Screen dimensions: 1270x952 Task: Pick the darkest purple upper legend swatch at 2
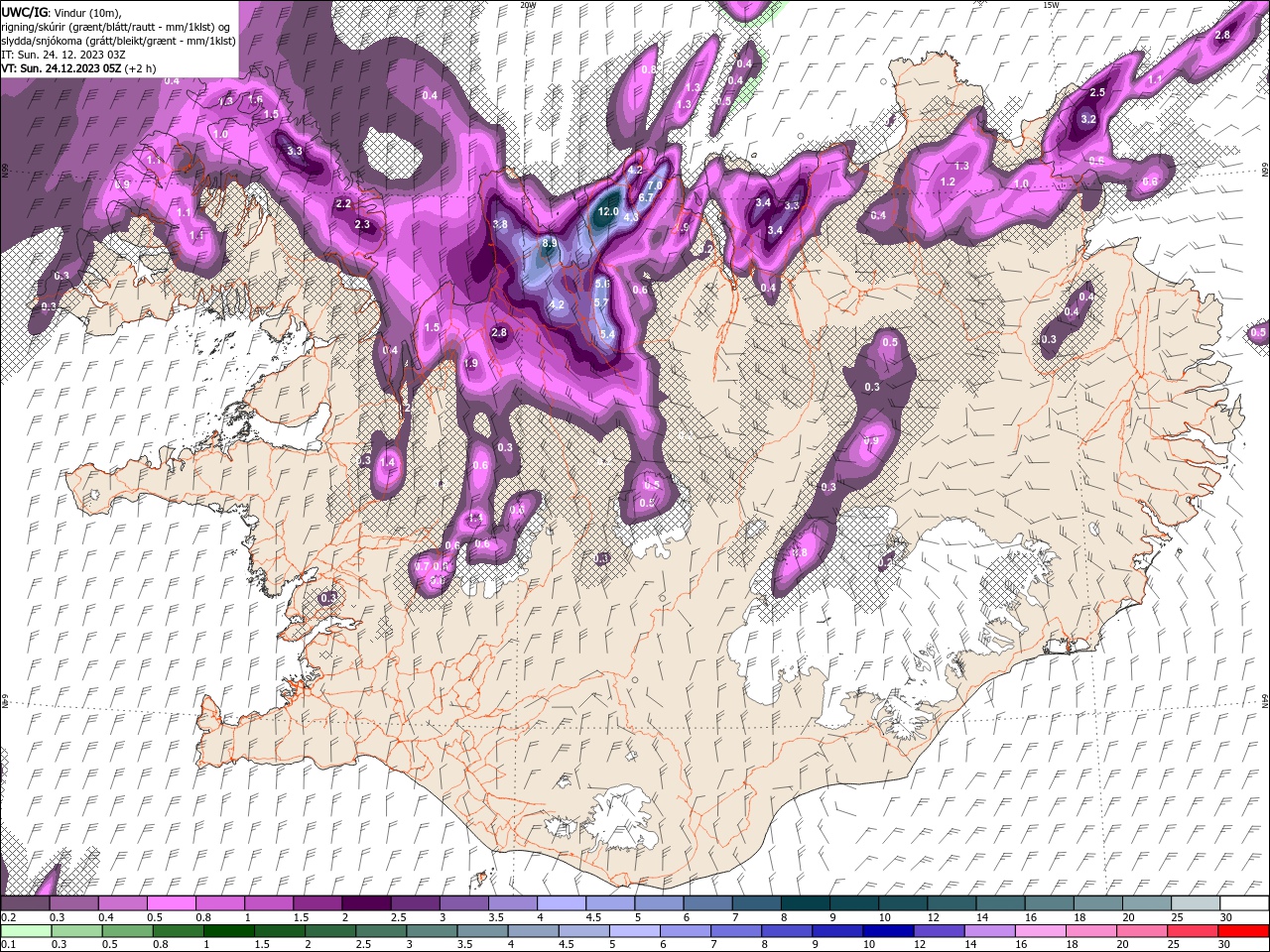pos(365,903)
